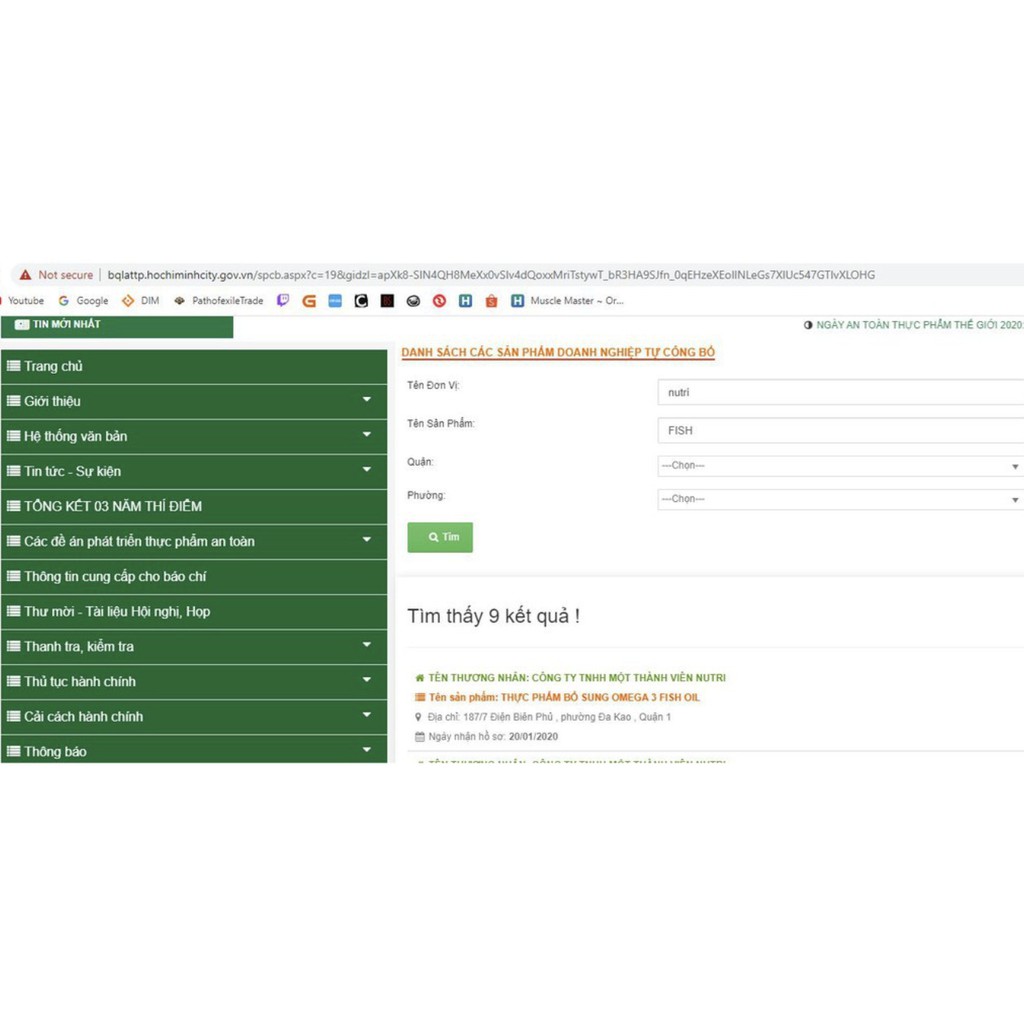The image size is (1024, 1024).
Task: Open the Shopee bookmark icon
Action: tap(491, 300)
